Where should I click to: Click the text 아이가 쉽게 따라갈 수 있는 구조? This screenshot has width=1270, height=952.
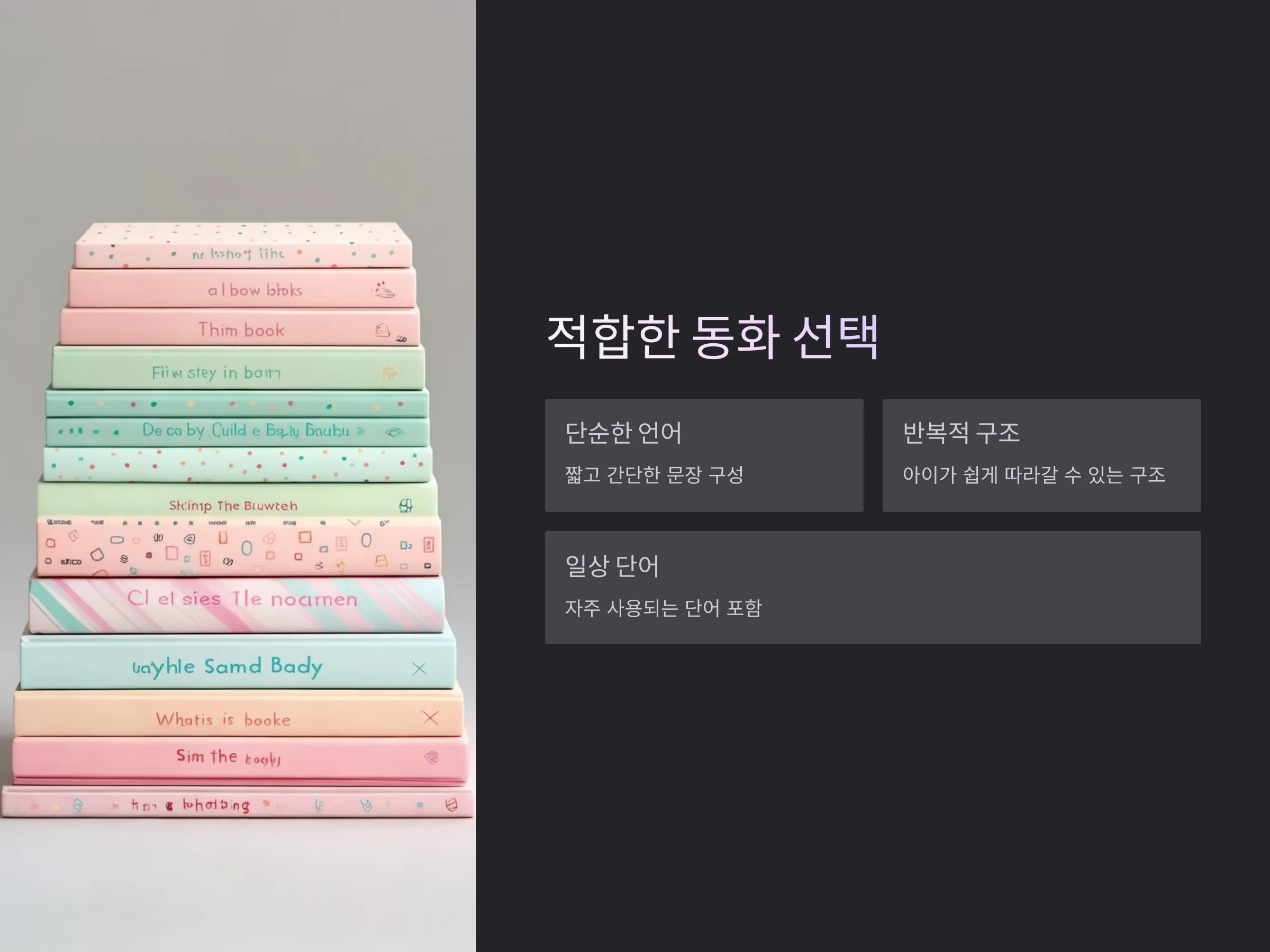(x=1033, y=475)
